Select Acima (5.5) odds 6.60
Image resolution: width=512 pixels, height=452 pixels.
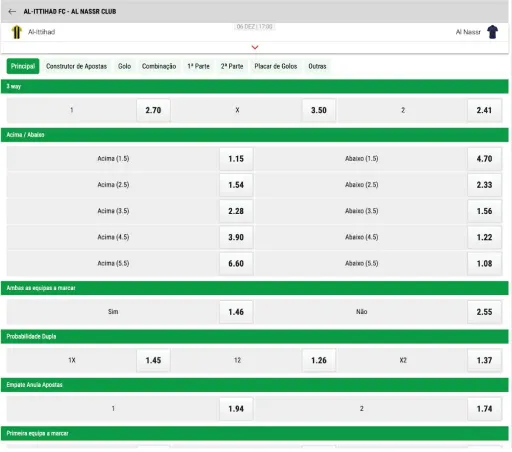tap(236, 263)
